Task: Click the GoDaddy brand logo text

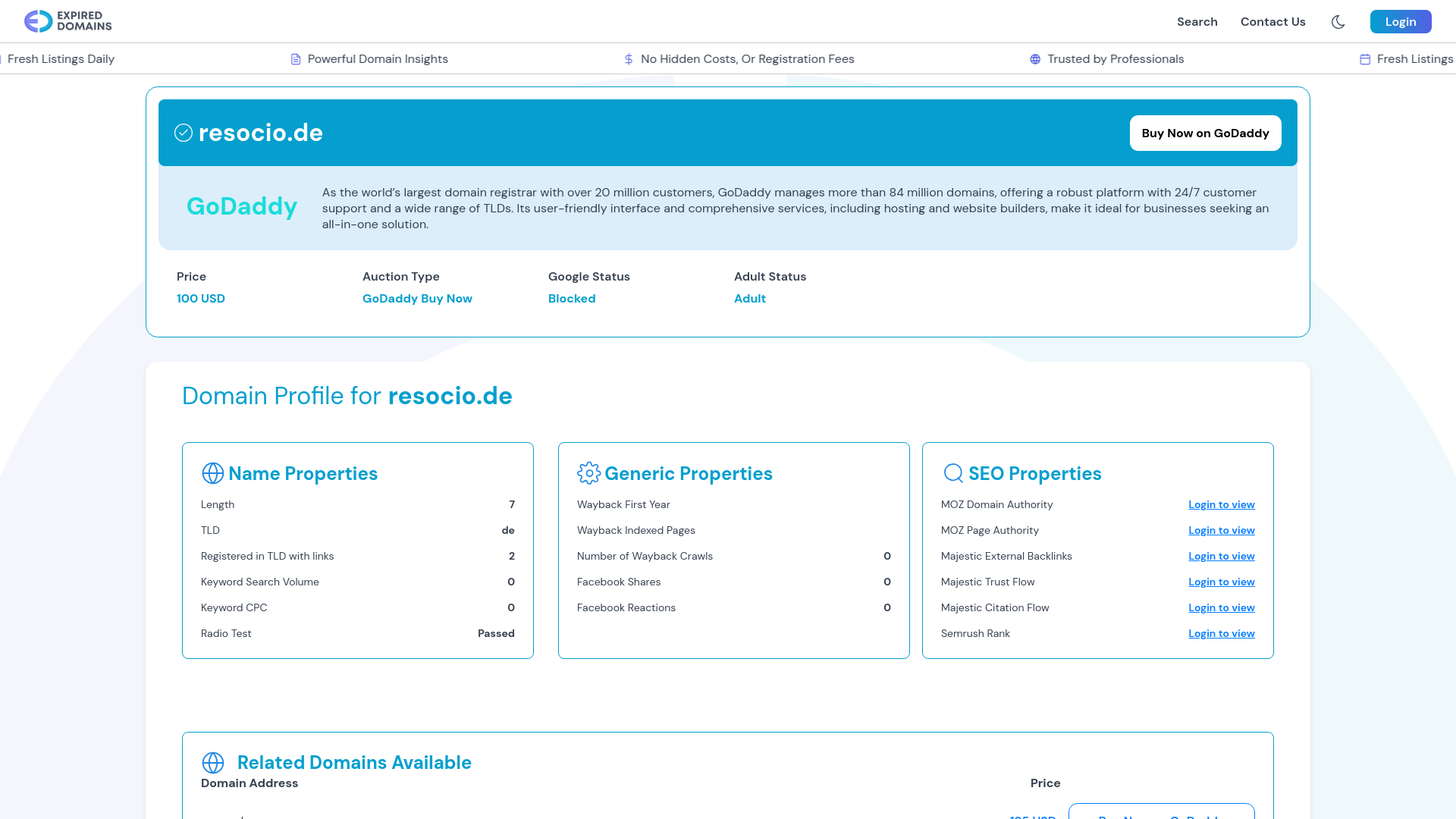Action: (241, 206)
